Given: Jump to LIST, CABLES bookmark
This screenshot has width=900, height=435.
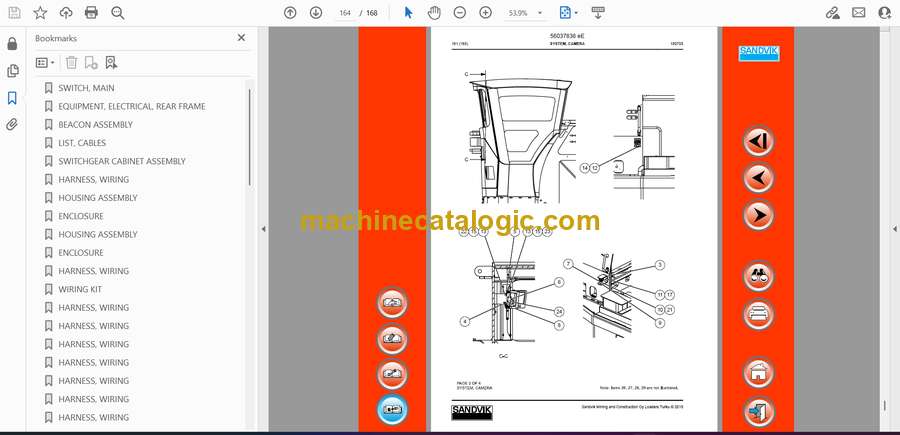Looking at the screenshot, I should coord(82,143).
